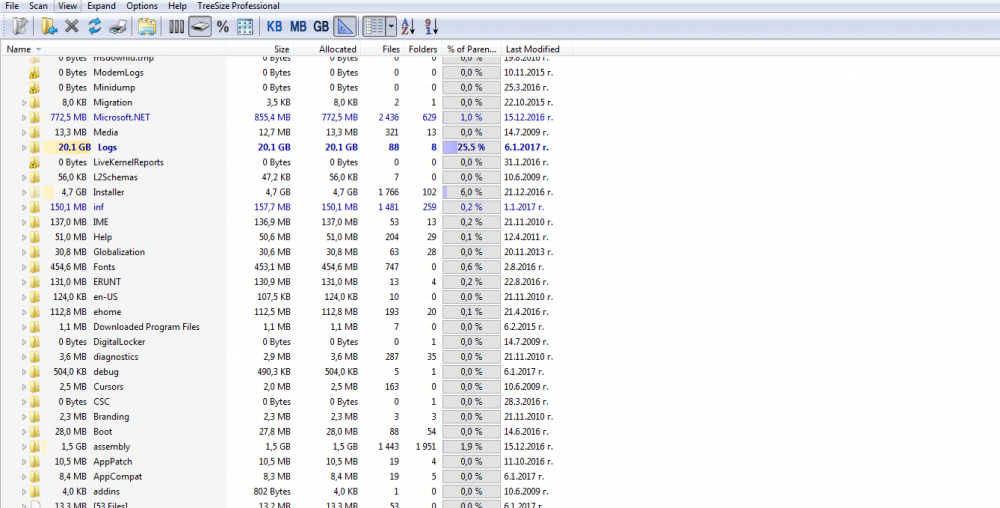
Task: Click the stop scan X icon
Action: coord(72,26)
